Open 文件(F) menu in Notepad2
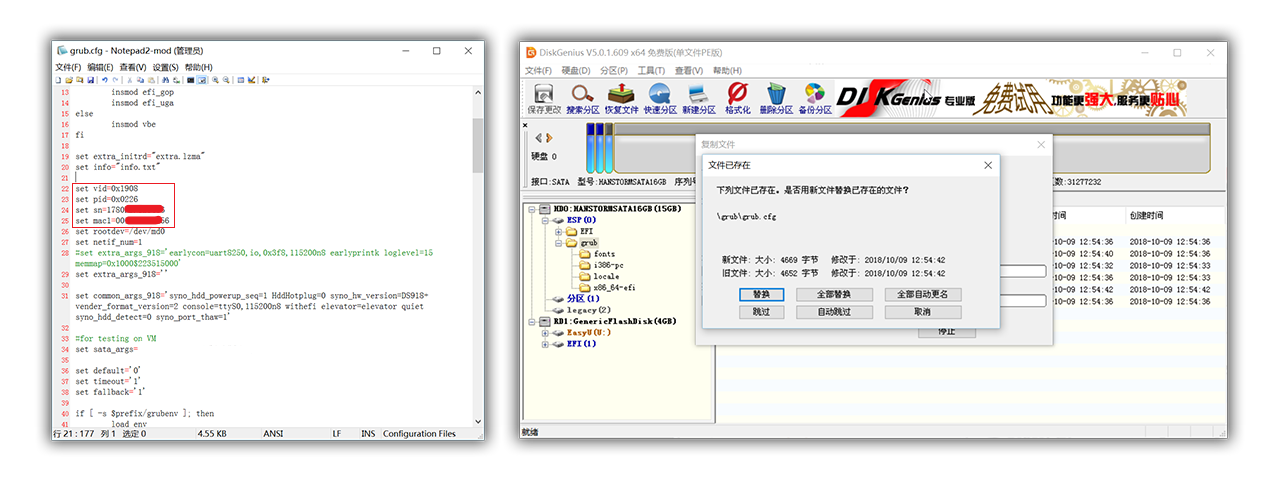 click(68, 67)
